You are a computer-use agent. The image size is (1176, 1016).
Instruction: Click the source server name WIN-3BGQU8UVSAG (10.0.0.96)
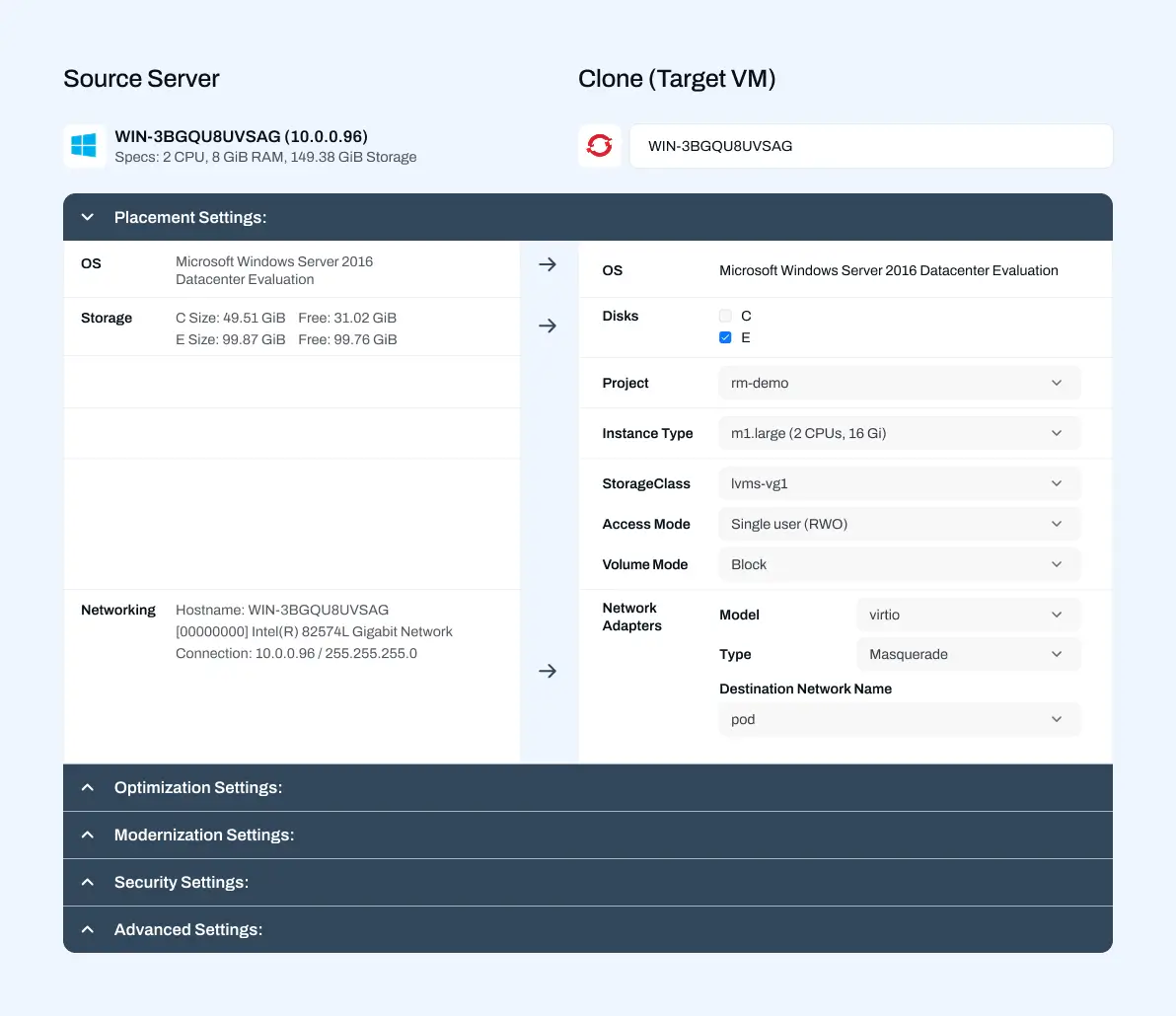pyautogui.click(x=241, y=136)
